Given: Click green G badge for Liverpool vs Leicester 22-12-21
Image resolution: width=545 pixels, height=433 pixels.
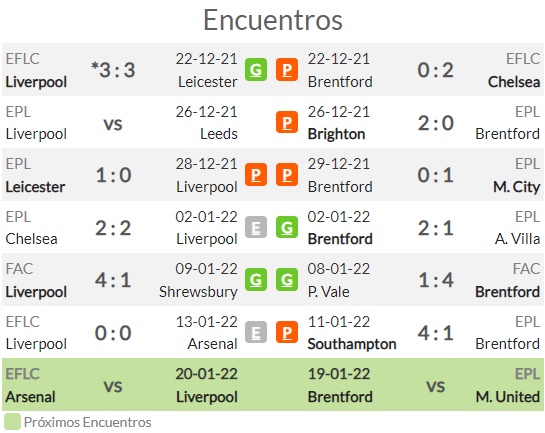Looking at the screenshot, I should [256, 70].
